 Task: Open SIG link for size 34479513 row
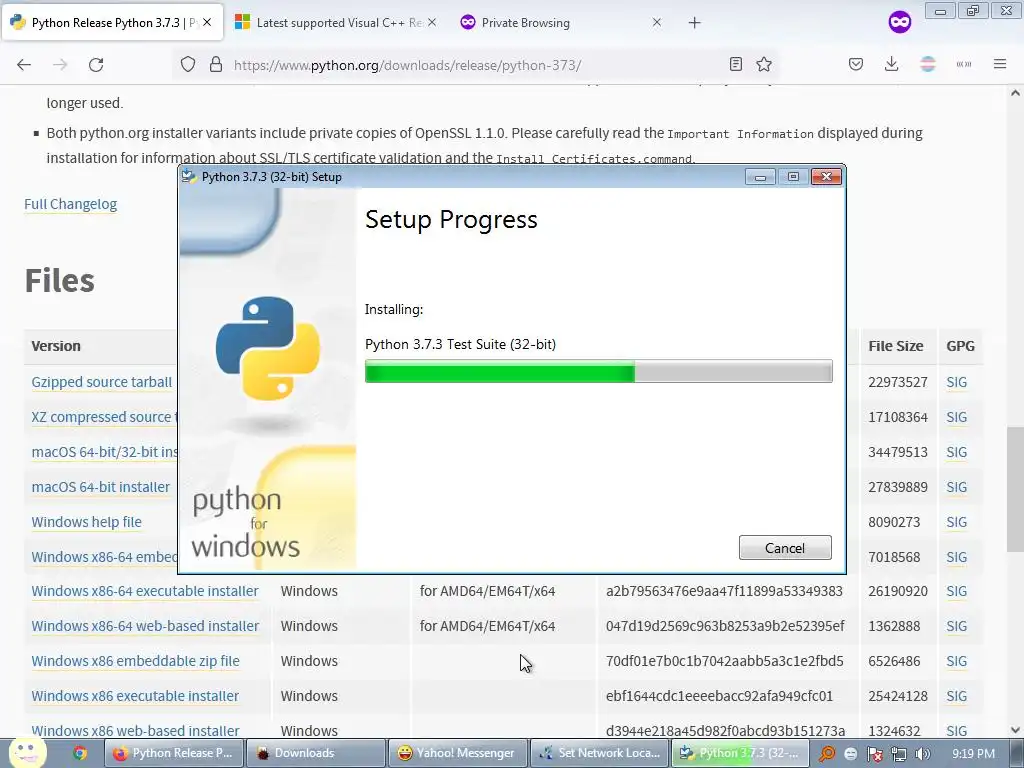pos(956,452)
